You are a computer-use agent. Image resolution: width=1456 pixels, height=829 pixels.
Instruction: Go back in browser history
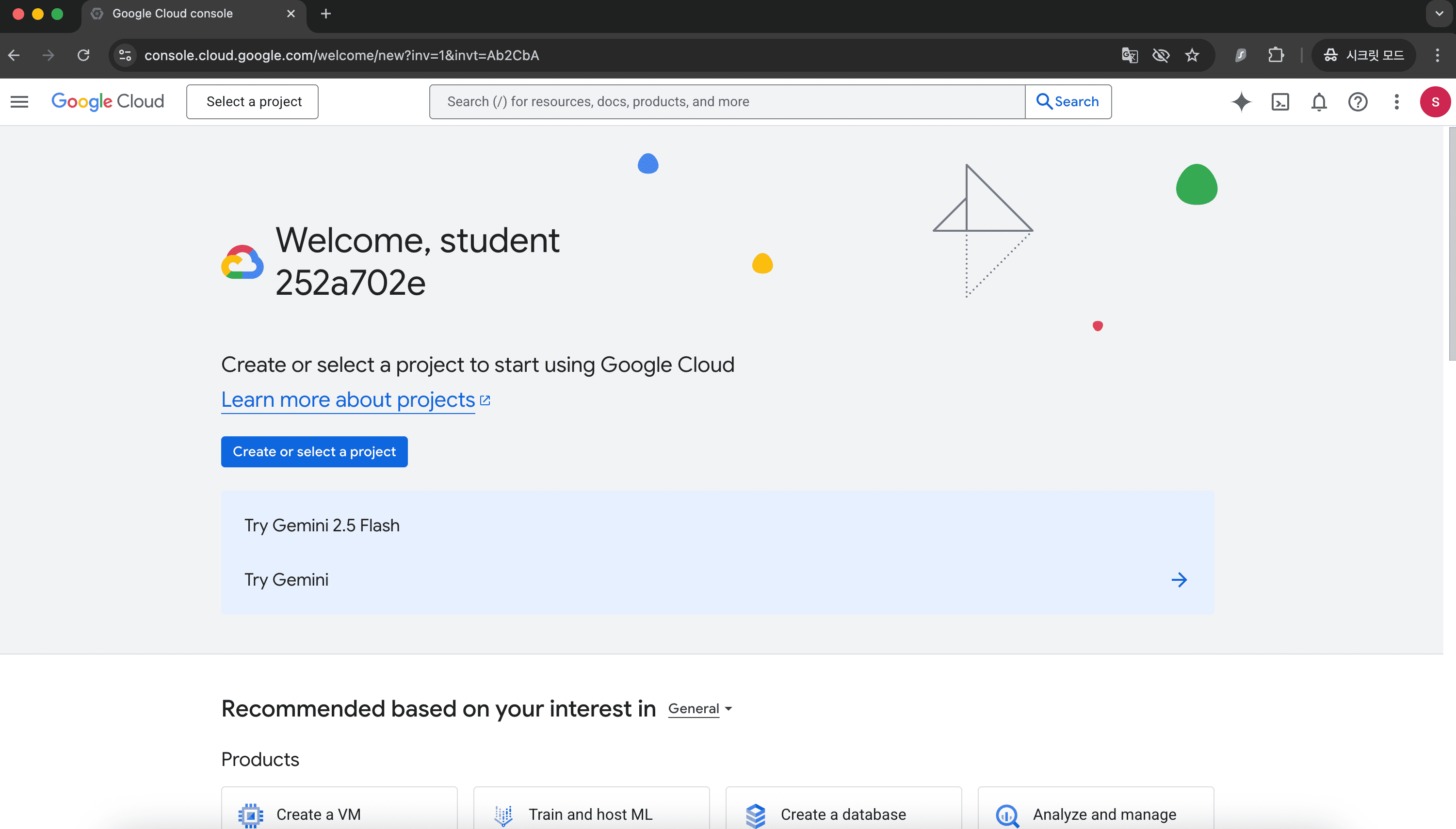[x=14, y=55]
